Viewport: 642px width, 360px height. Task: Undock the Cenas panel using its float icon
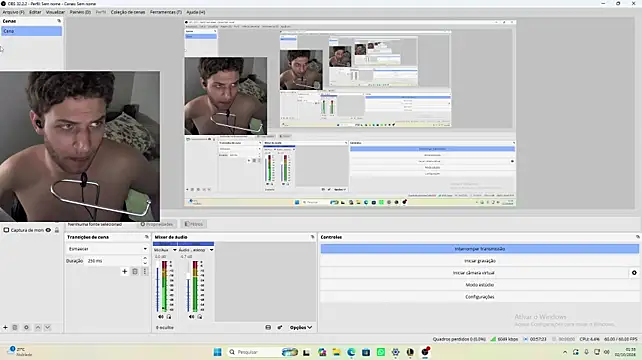tap(59, 21)
